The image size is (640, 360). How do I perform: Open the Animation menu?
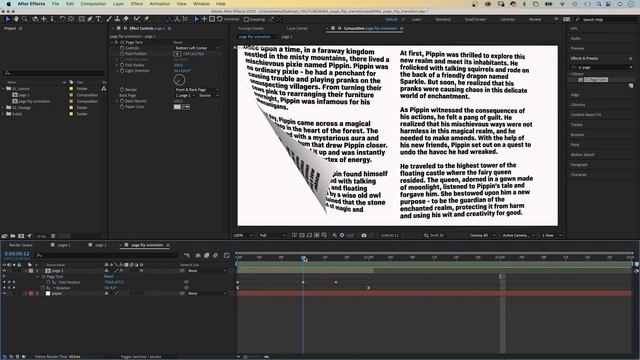[160, 4]
